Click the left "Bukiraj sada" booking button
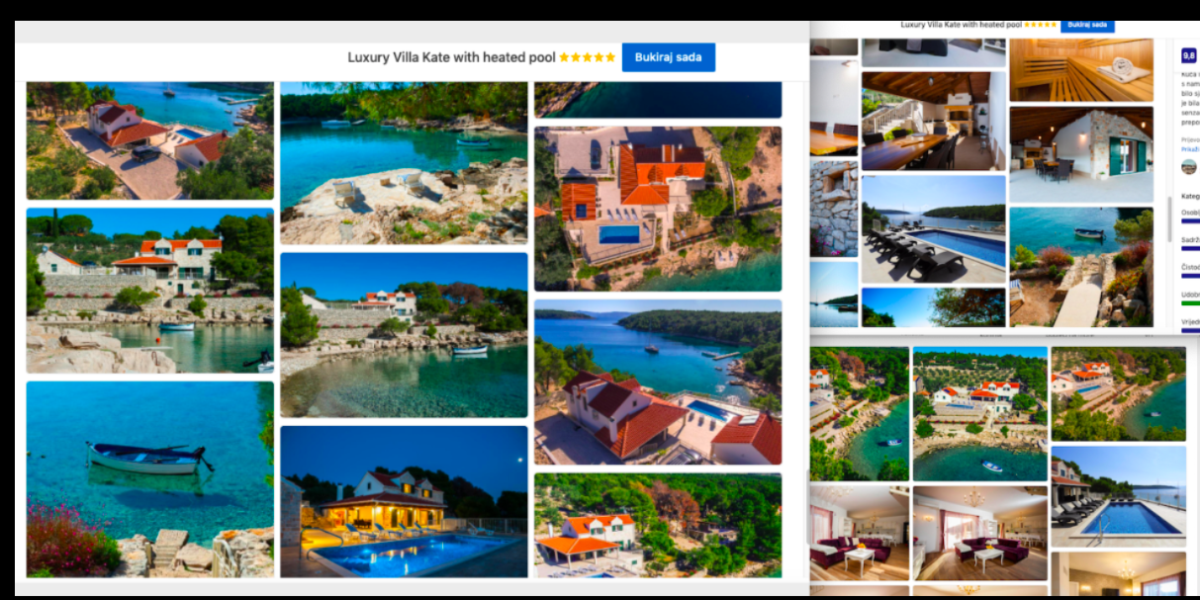This screenshot has width=1200, height=600. 668,57
